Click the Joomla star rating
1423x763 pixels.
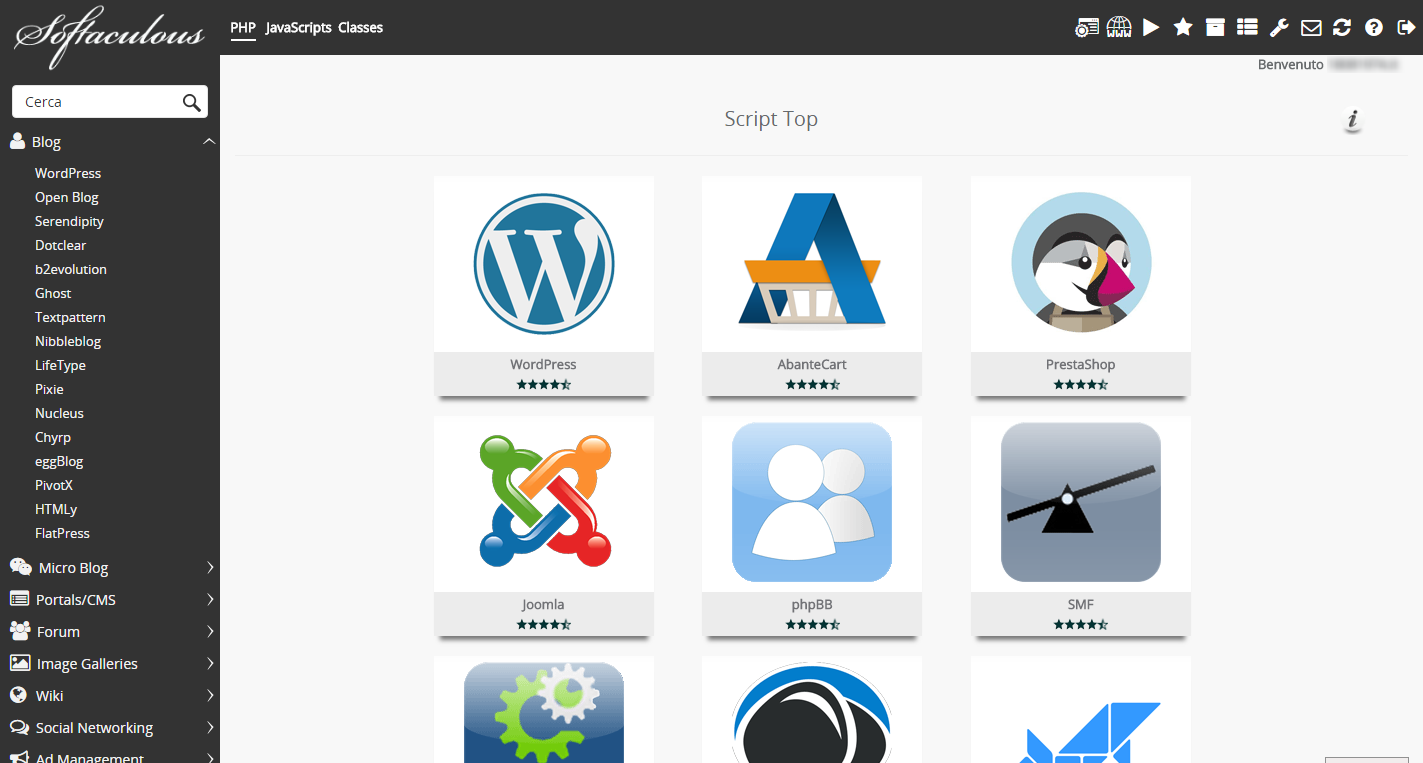[x=544, y=624]
